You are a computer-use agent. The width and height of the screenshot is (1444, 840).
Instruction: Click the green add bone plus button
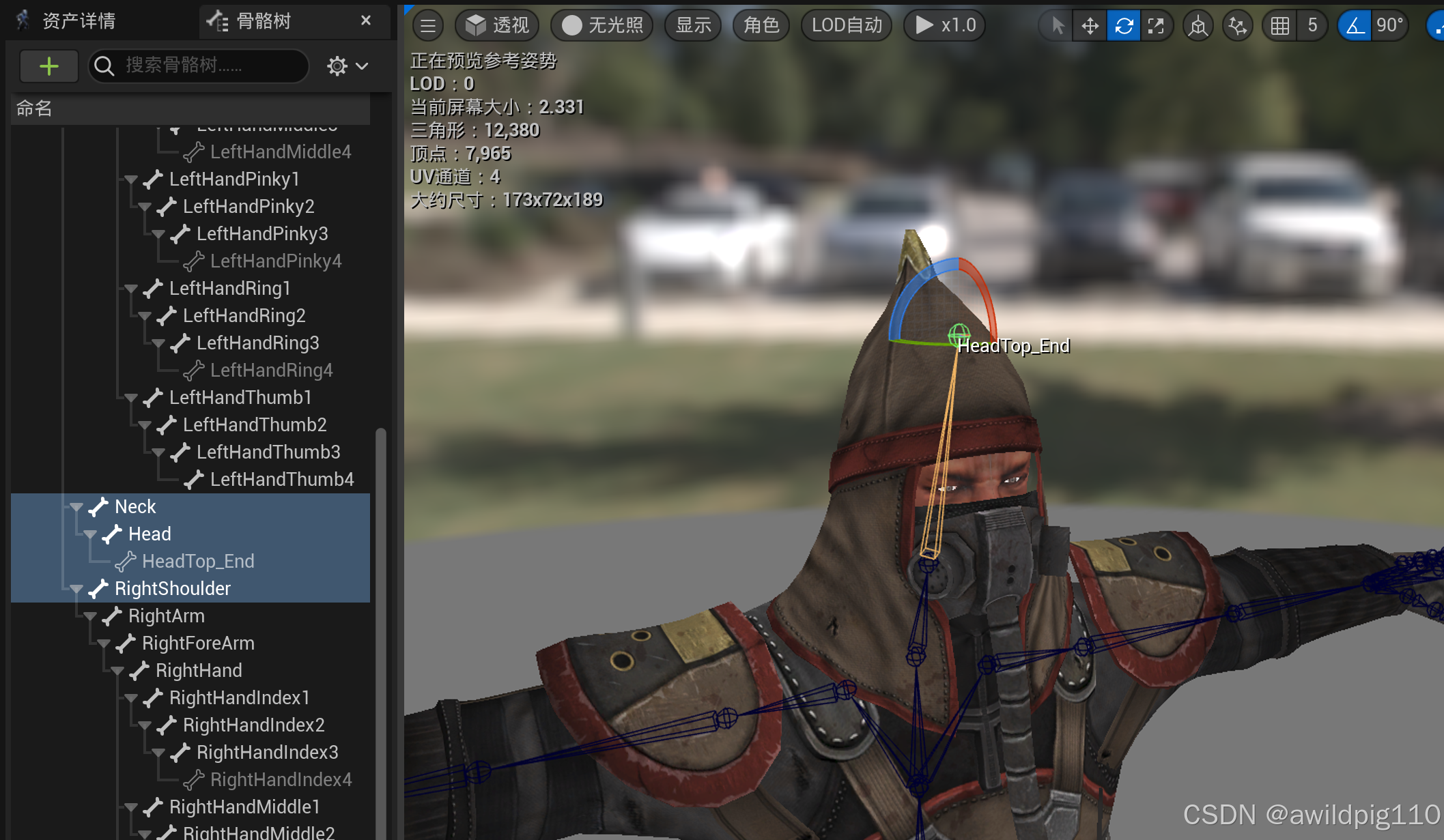click(x=49, y=66)
